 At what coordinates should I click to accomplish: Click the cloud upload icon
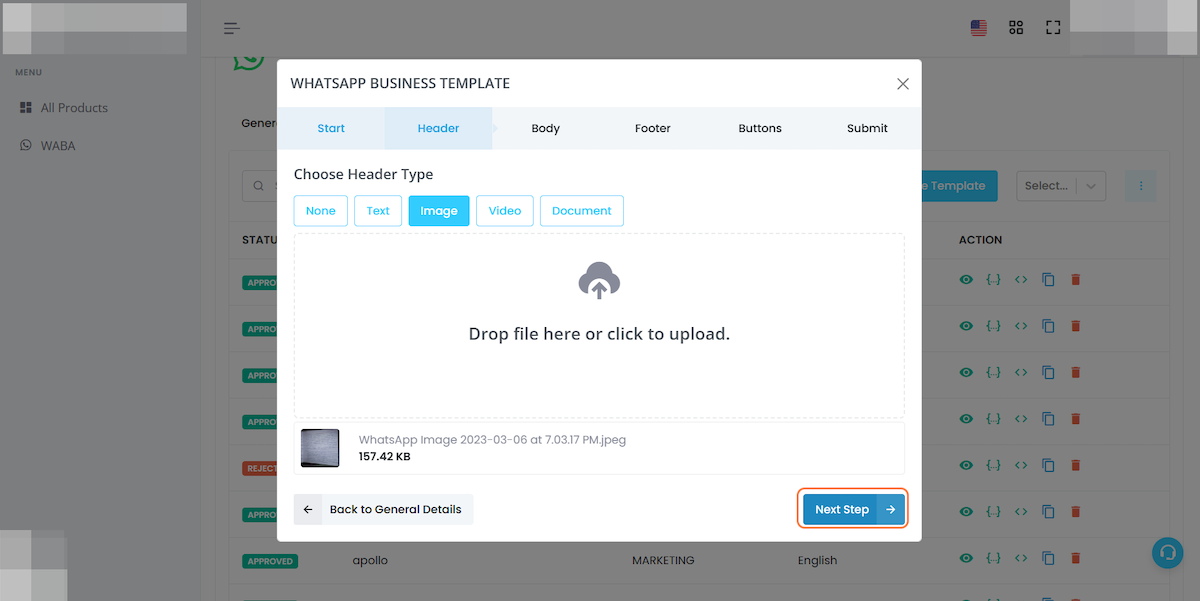[x=599, y=281]
